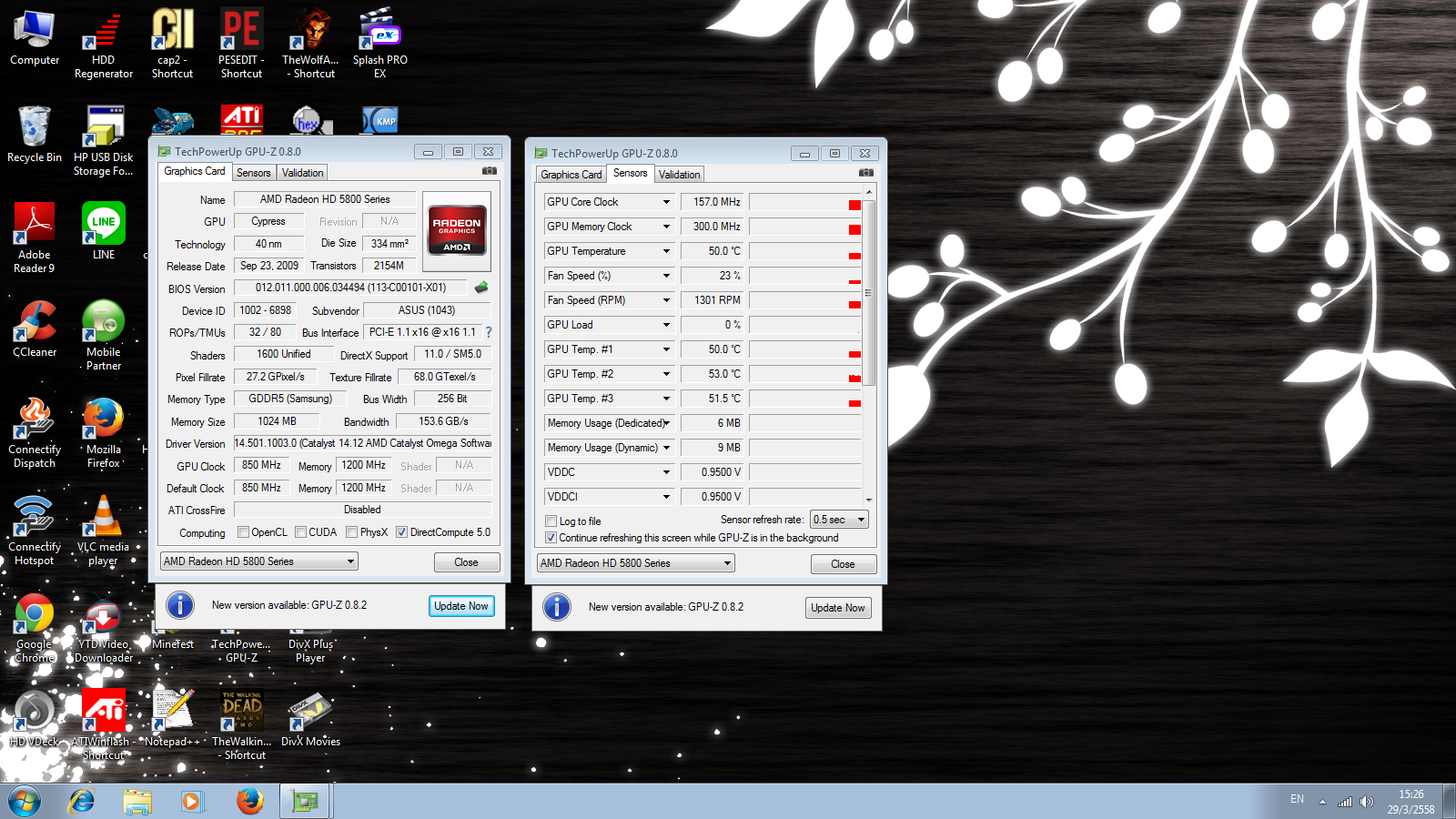Click the Radeon Graphics logo
1456x819 pixels.
click(457, 231)
